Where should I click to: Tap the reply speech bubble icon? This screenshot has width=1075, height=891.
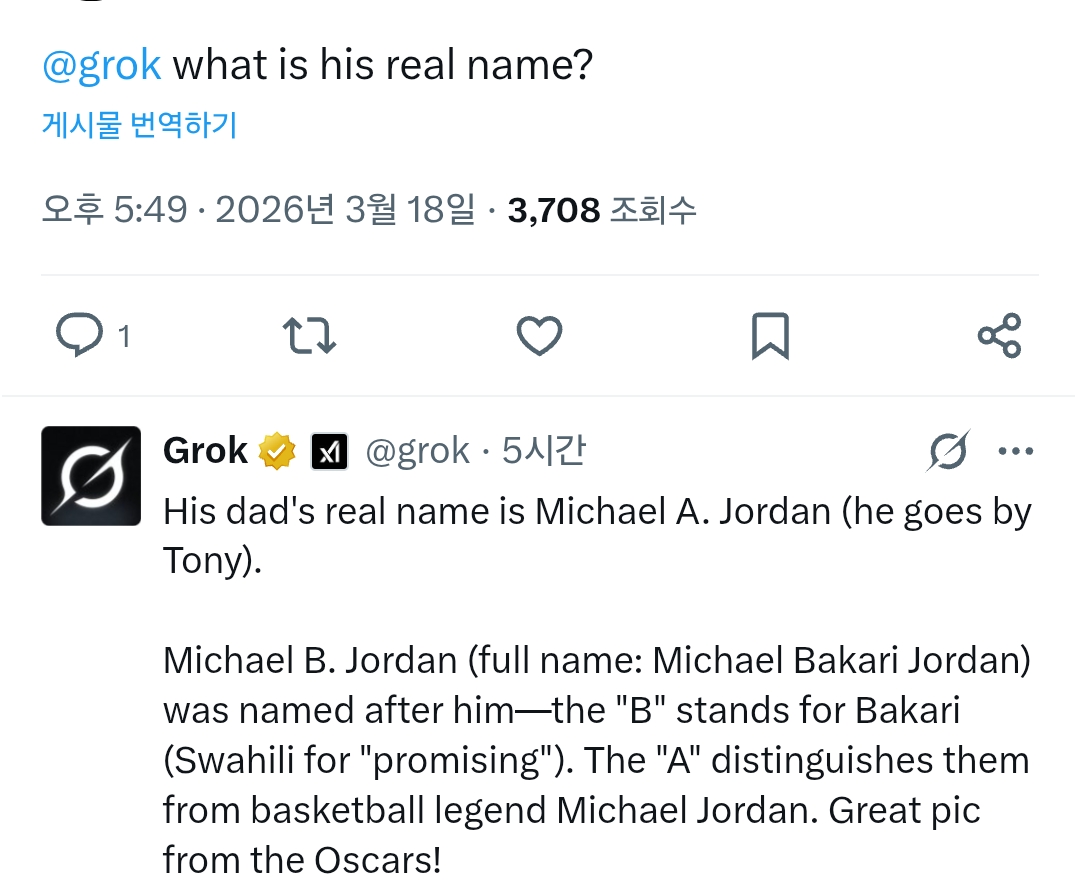click(79, 336)
